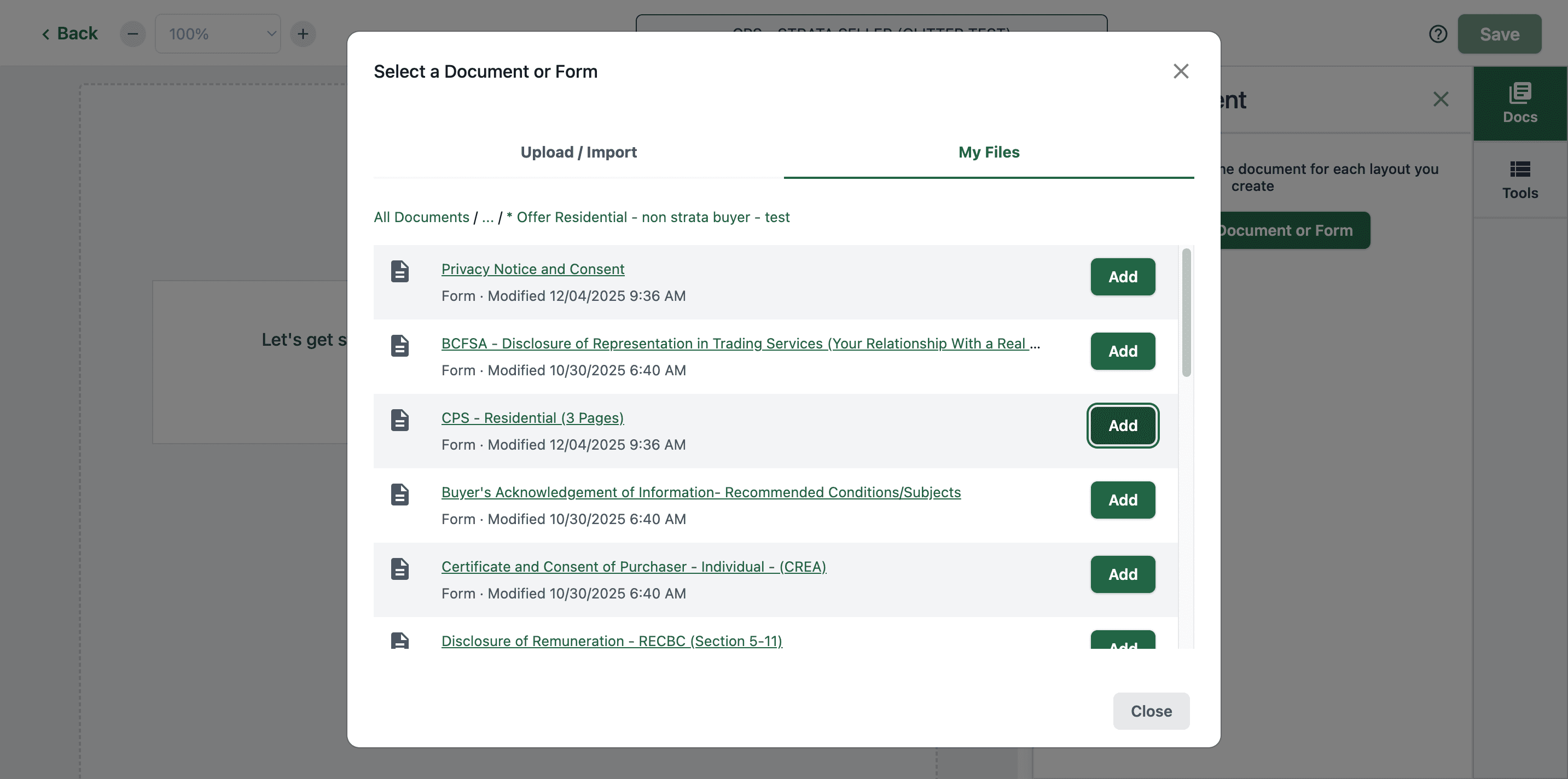Open the help question mark icon
The width and height of the screenshot is (1568, 779).
[1438, 34]
